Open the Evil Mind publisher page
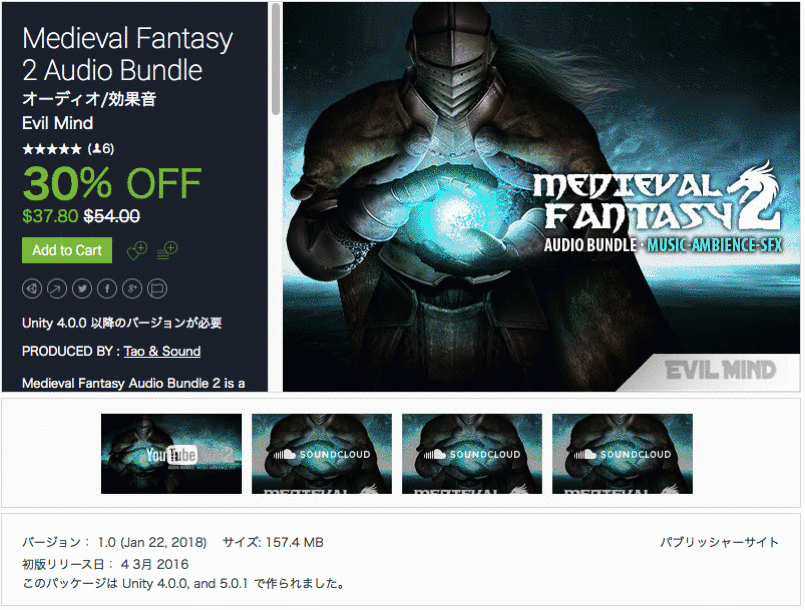The height and width of the screenshot is (610, 805). tap(58, 123)
